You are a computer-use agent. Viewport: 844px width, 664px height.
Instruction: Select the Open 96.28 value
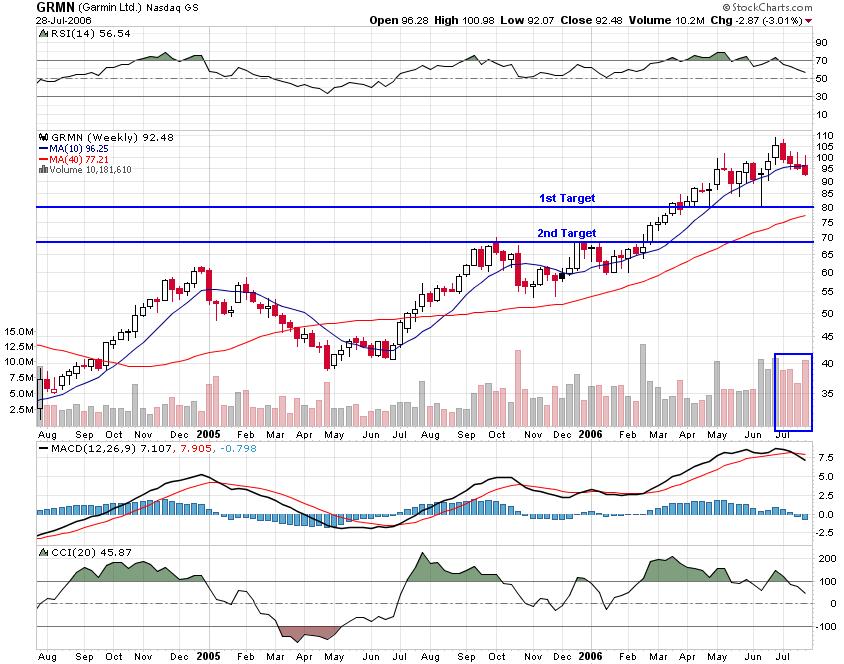(399, 20)
